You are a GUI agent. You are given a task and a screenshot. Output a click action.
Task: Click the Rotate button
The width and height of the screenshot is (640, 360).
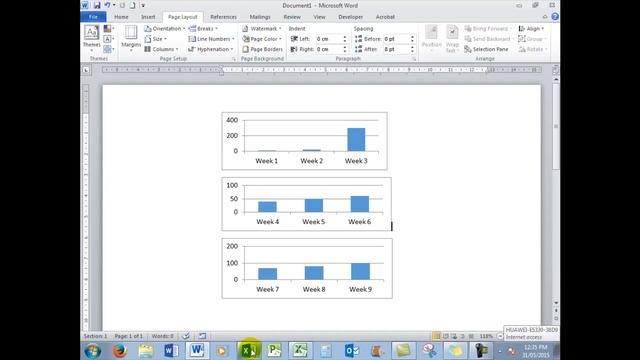pyautogui.click(x=533, y=49)
